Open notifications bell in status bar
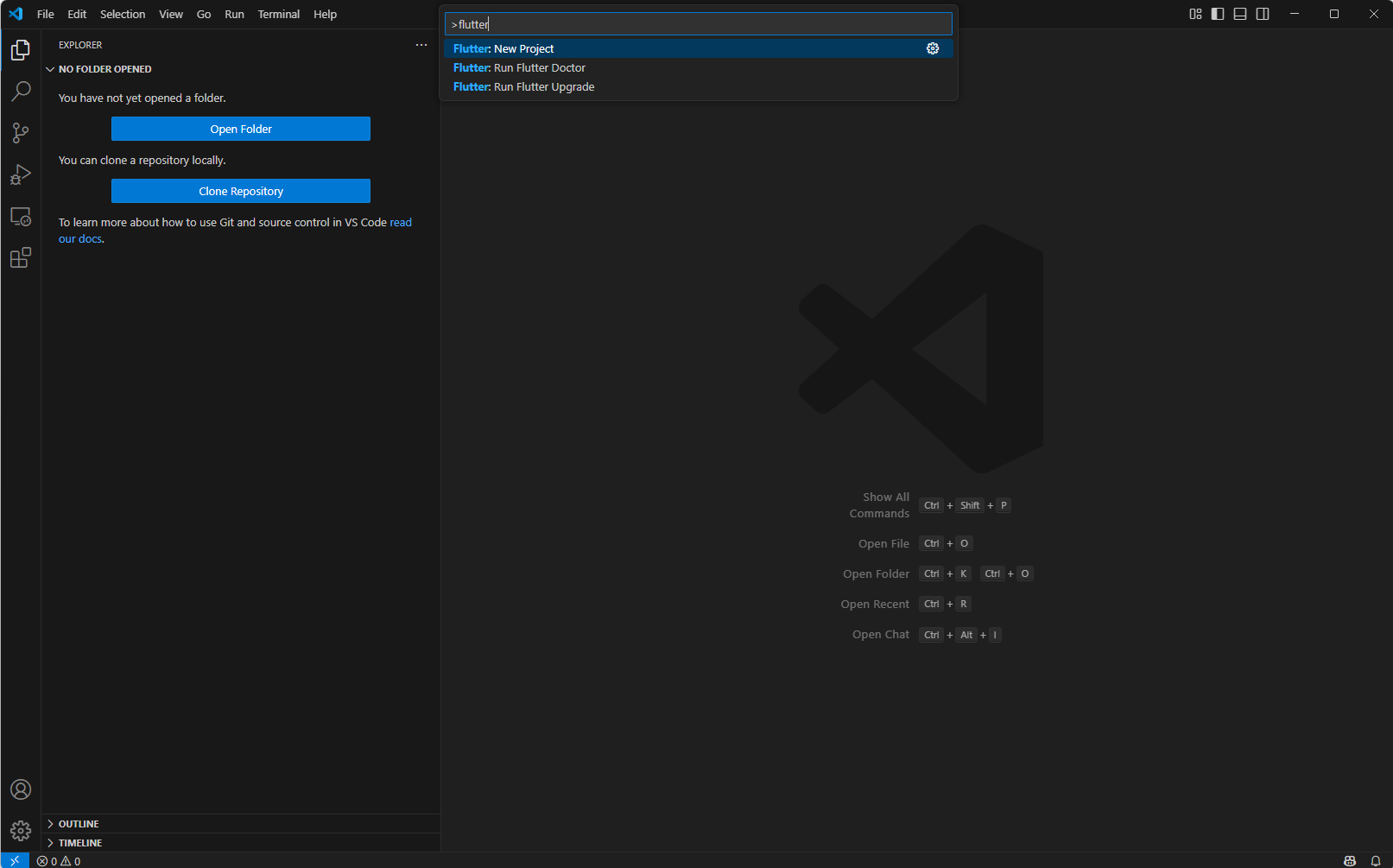Image resolution: width=1393 pixels, height=868 pixels. coord(1376,861)
